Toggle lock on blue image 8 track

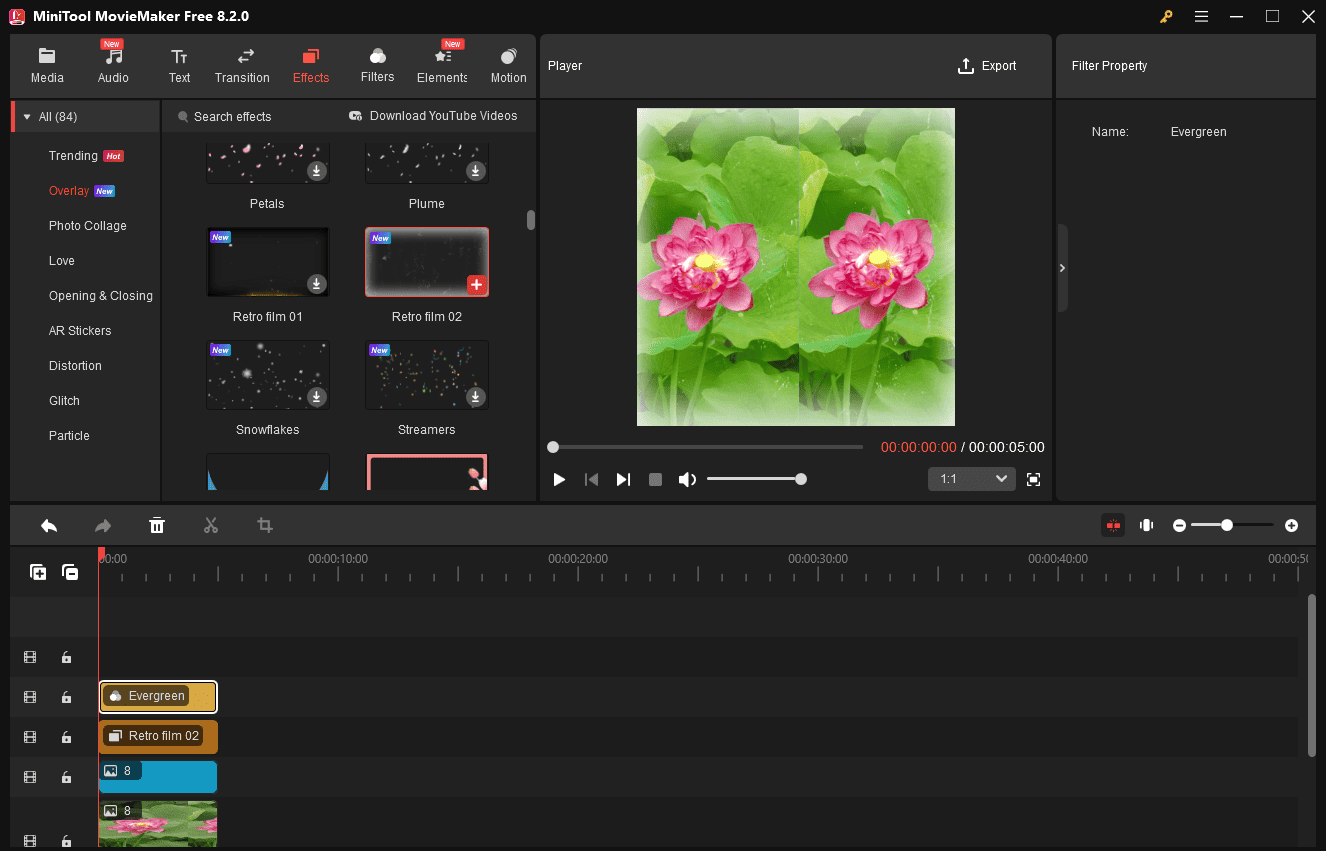pos(66,777)
